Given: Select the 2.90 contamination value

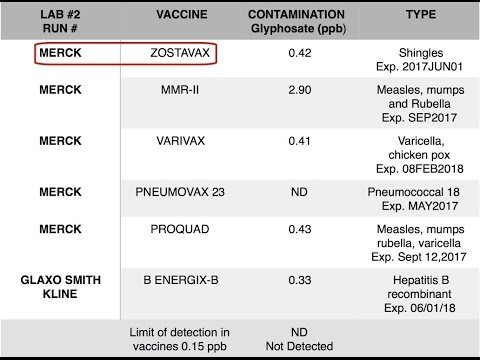Looking at the screenshot, I should coord(300,90).
